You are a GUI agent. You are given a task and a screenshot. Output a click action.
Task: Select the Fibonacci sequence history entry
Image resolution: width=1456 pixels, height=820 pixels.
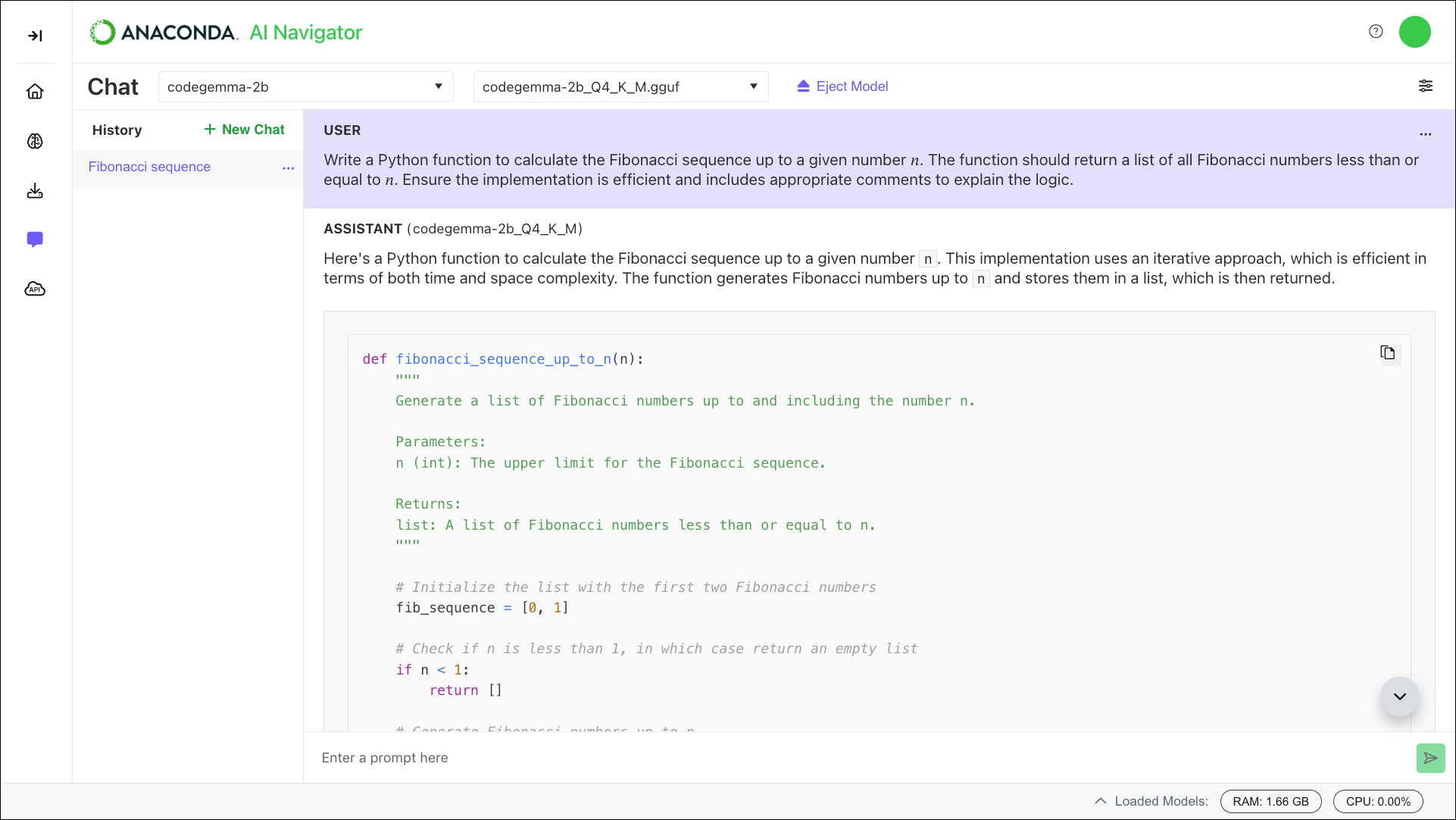149,167
